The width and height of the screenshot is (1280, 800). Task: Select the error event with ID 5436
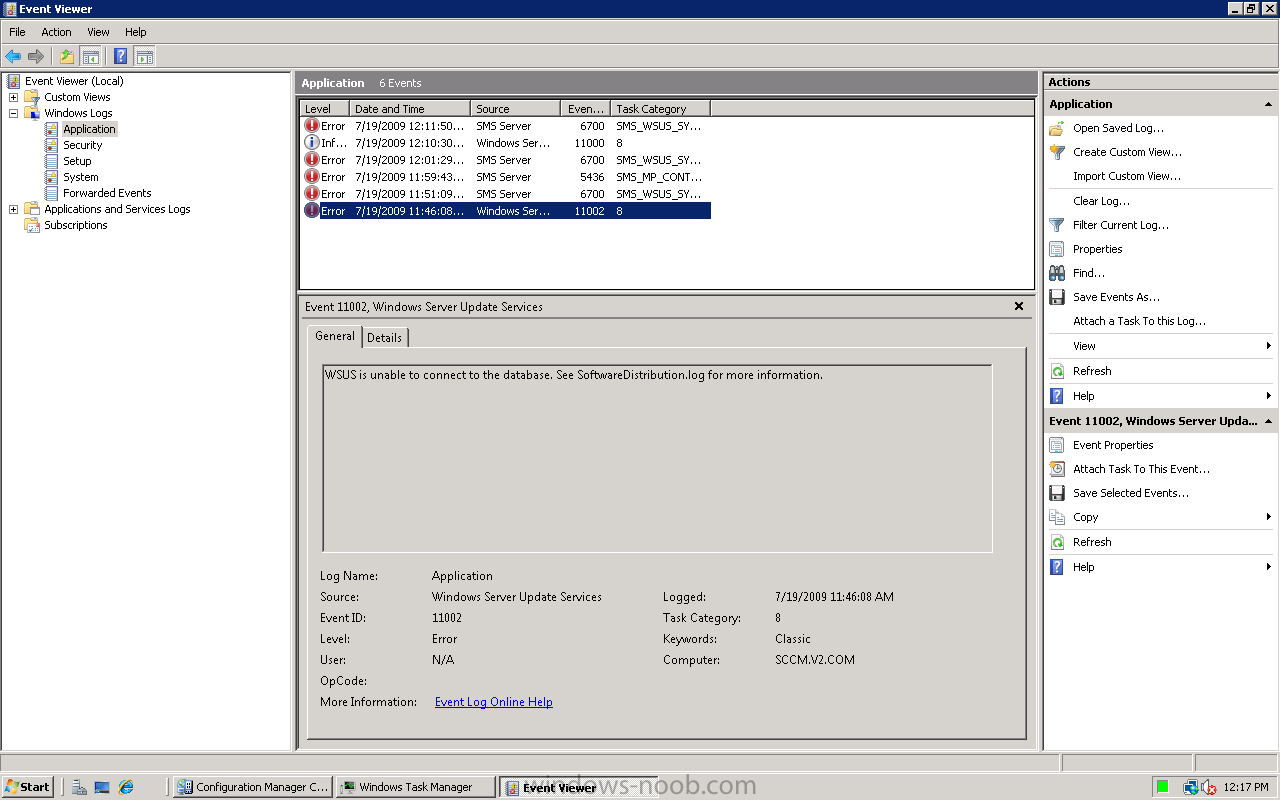point(506,177)
